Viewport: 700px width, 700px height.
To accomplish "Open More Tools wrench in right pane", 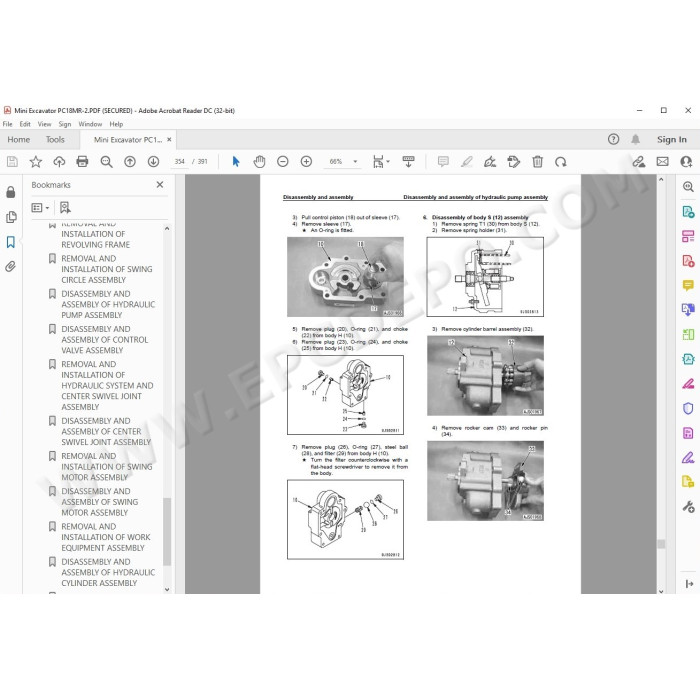I will coord(688,507).
